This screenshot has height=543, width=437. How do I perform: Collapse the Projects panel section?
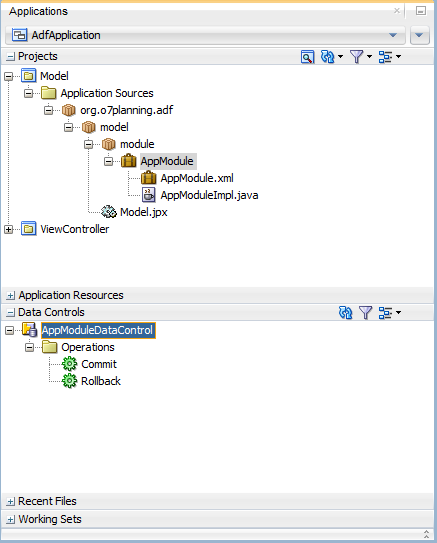pos(11,56)
